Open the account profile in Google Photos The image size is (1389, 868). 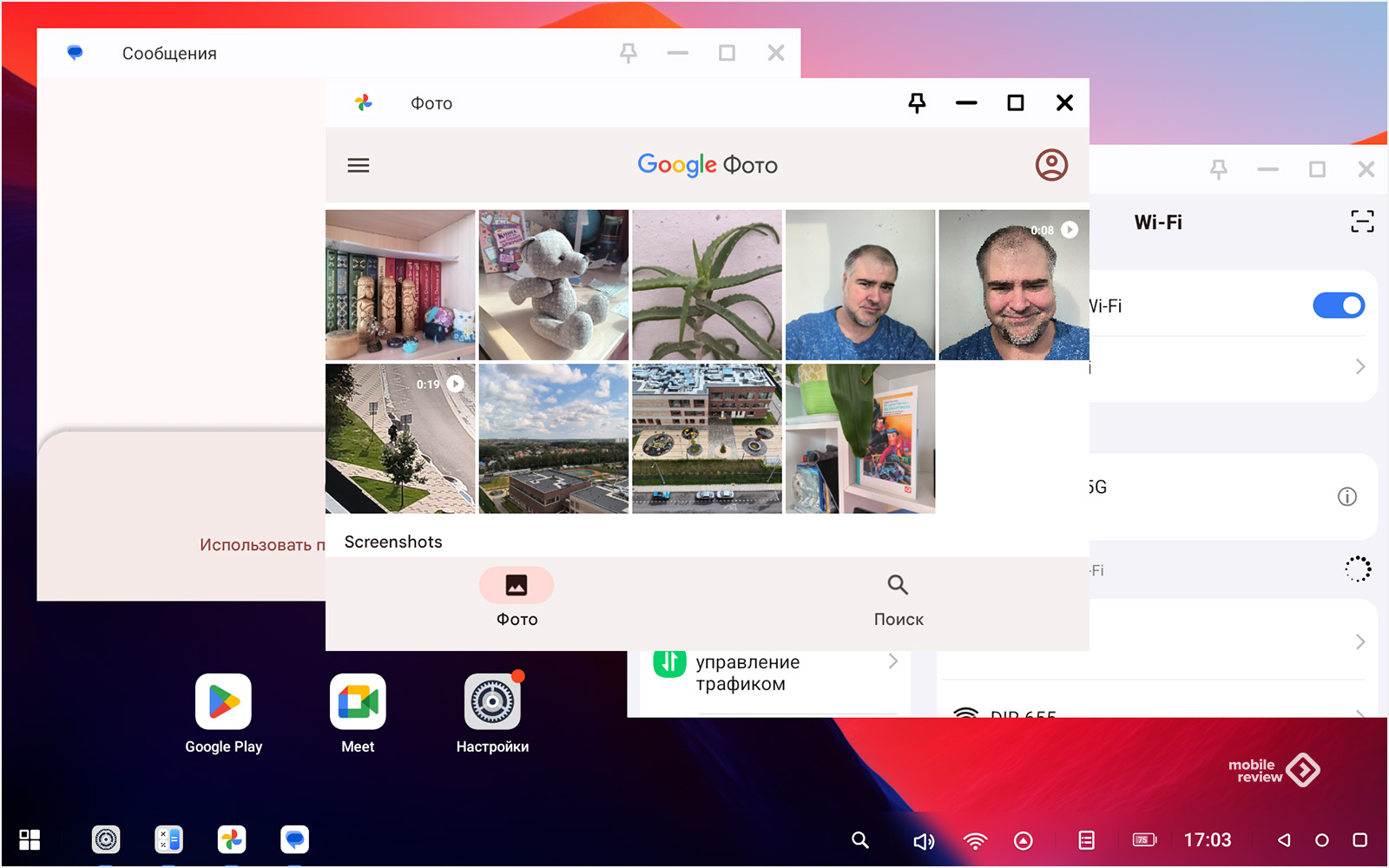click(1051, 165)
